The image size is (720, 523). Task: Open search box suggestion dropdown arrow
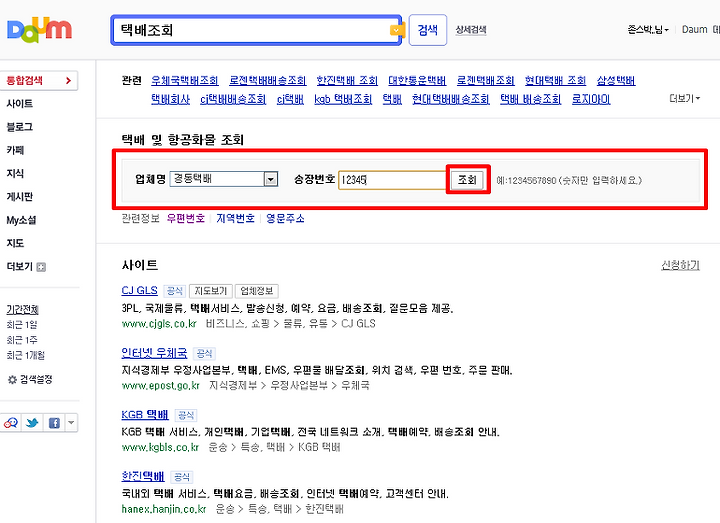point(396,30)
